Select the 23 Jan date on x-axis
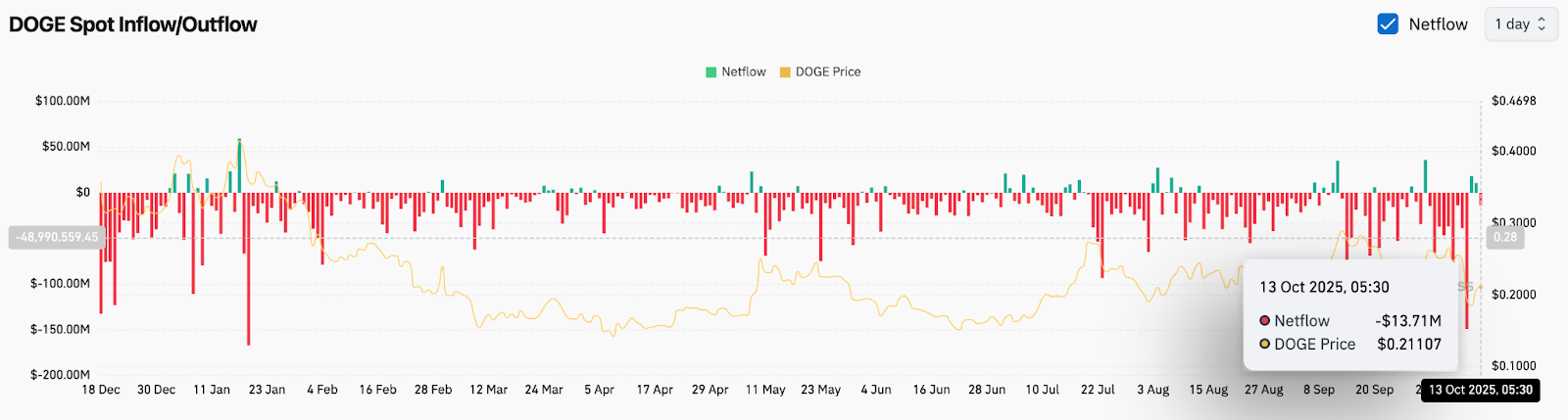The width and height of the screenshot is (1568, 420). tap(267, 390)
